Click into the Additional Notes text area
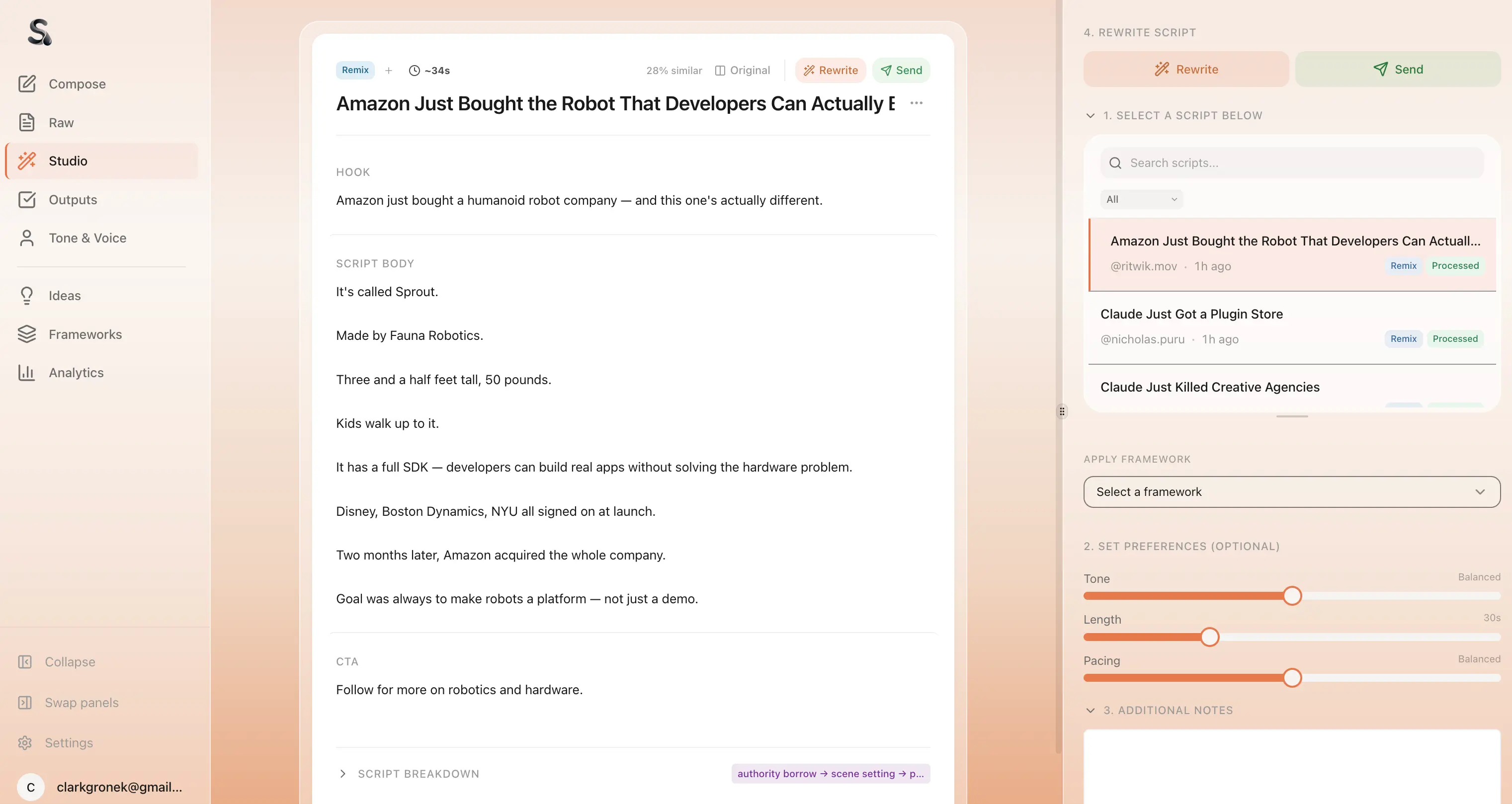 (x=1292, y=766)
